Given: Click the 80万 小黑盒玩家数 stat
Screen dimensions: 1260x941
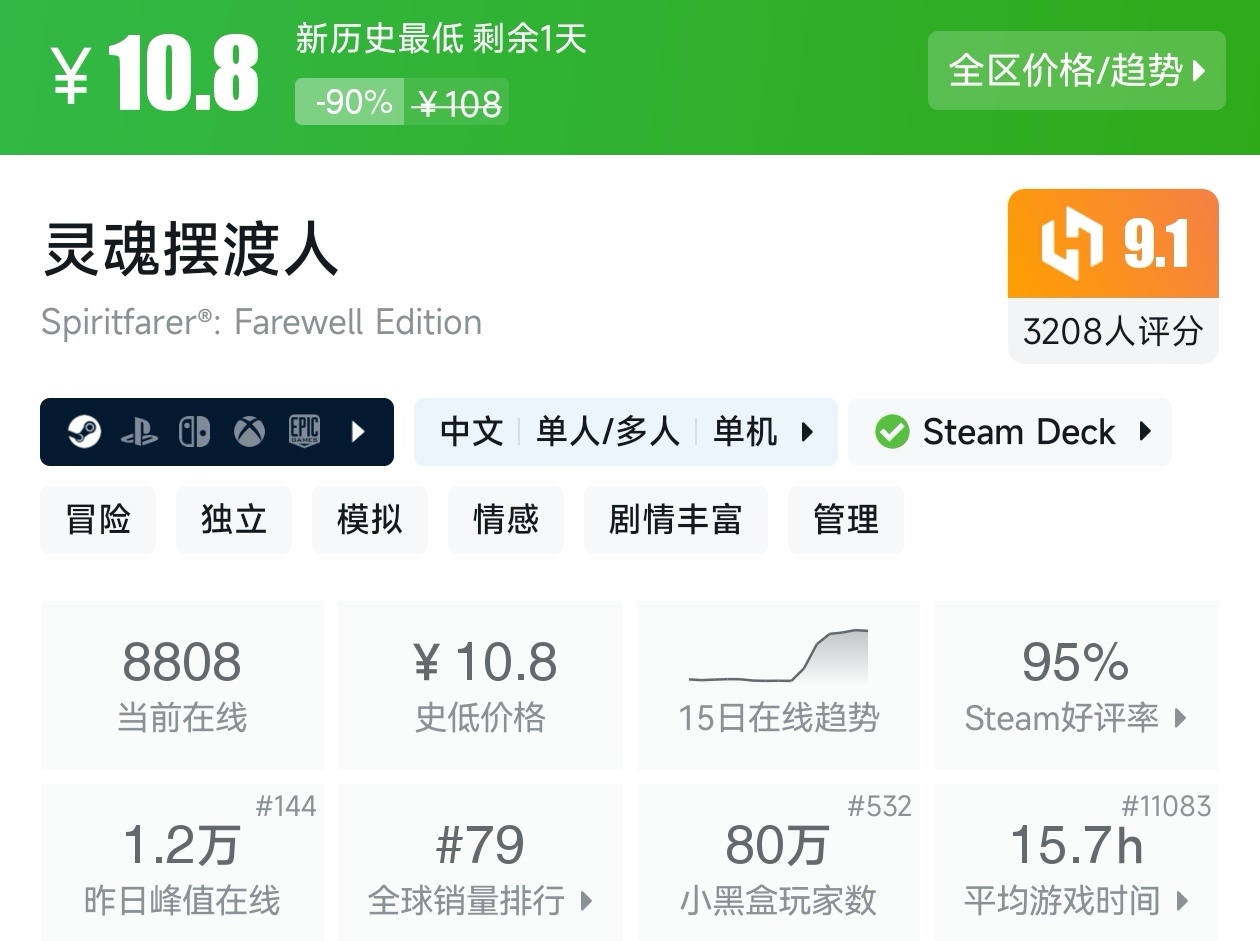Looking at the screenshot, I should (778, 862).
